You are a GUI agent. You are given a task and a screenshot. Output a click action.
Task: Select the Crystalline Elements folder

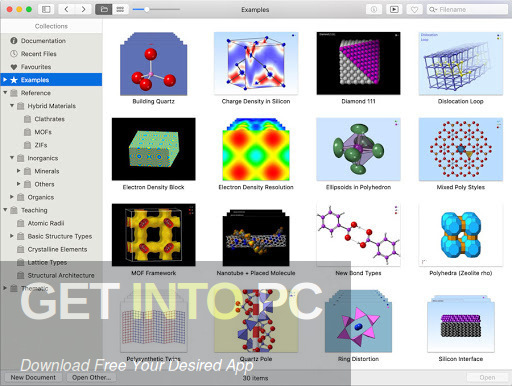[x=51, y=249]
